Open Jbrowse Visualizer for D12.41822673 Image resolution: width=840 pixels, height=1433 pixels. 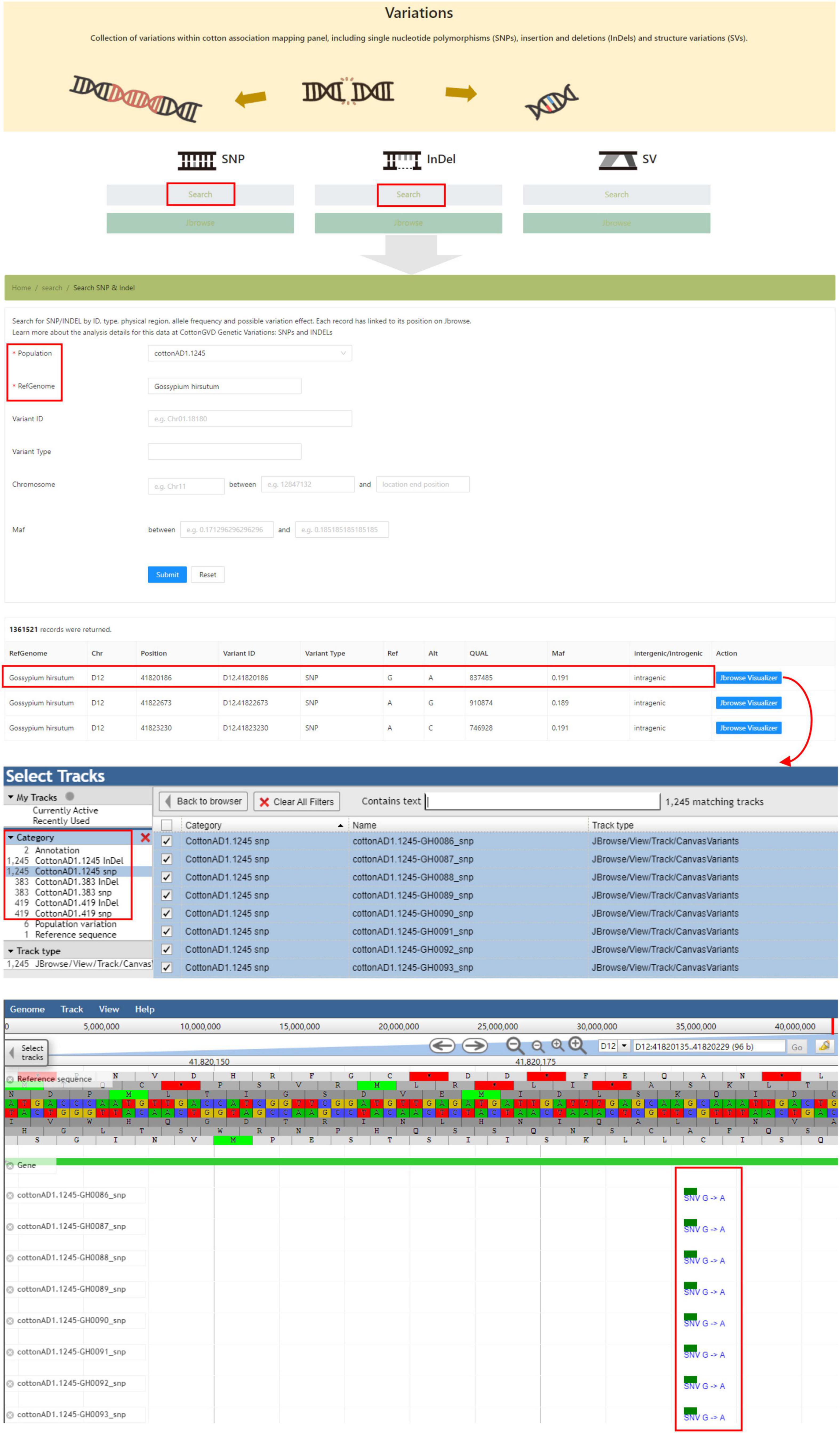pyautogui.click(x=749, y=703)
